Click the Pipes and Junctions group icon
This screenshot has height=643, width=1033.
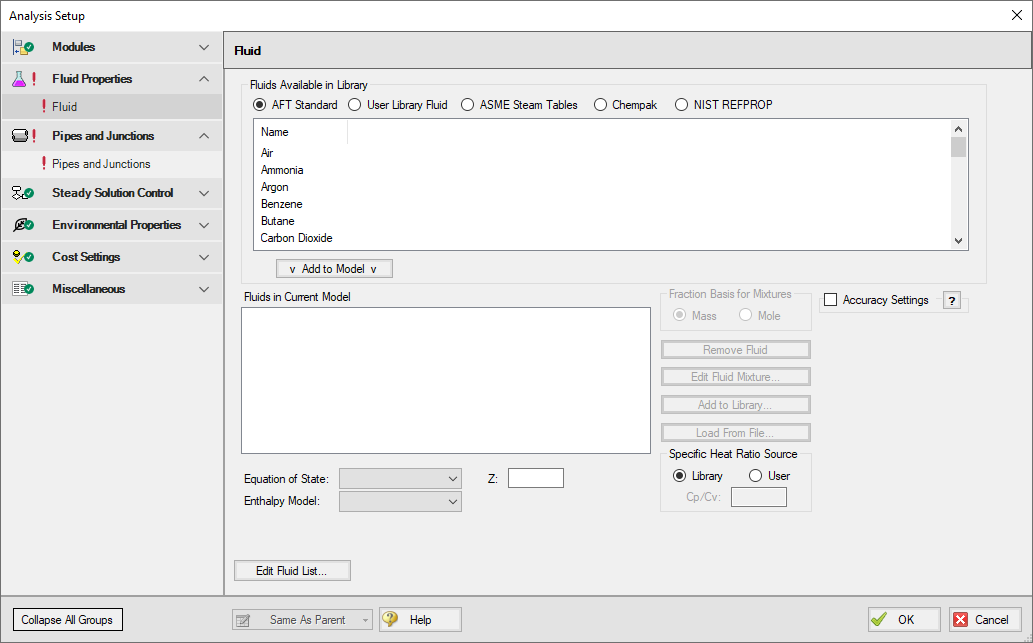coord(20,136)
